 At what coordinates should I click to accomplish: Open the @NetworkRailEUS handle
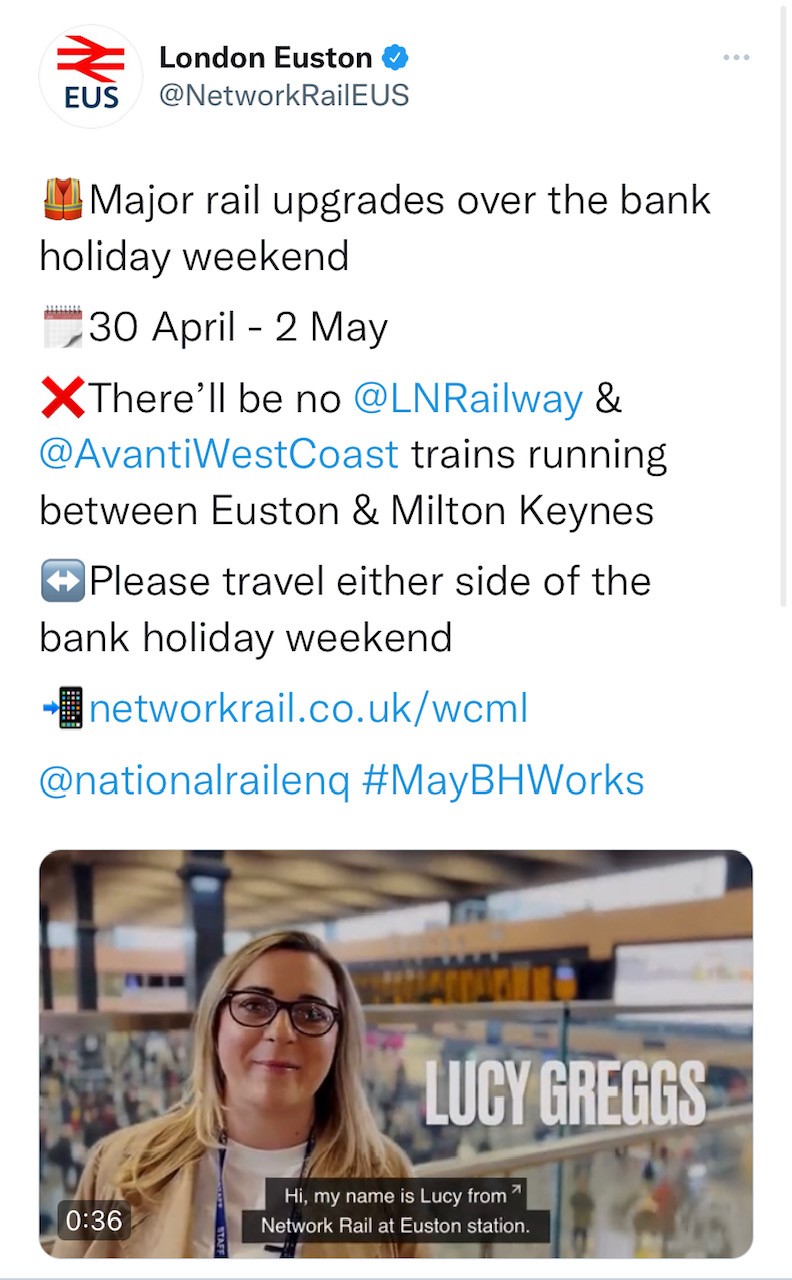tap(284, 95)
